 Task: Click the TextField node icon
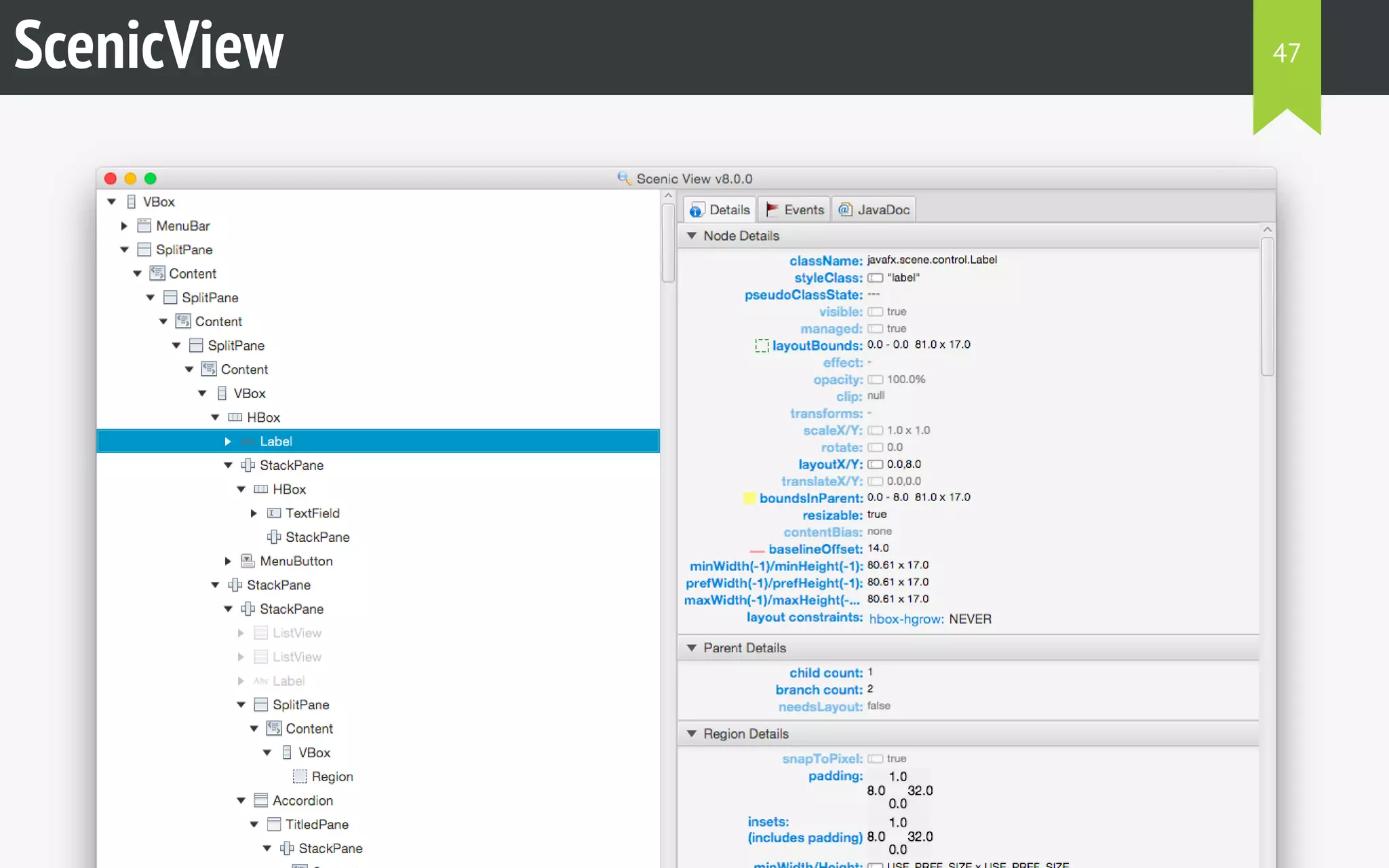273,513
